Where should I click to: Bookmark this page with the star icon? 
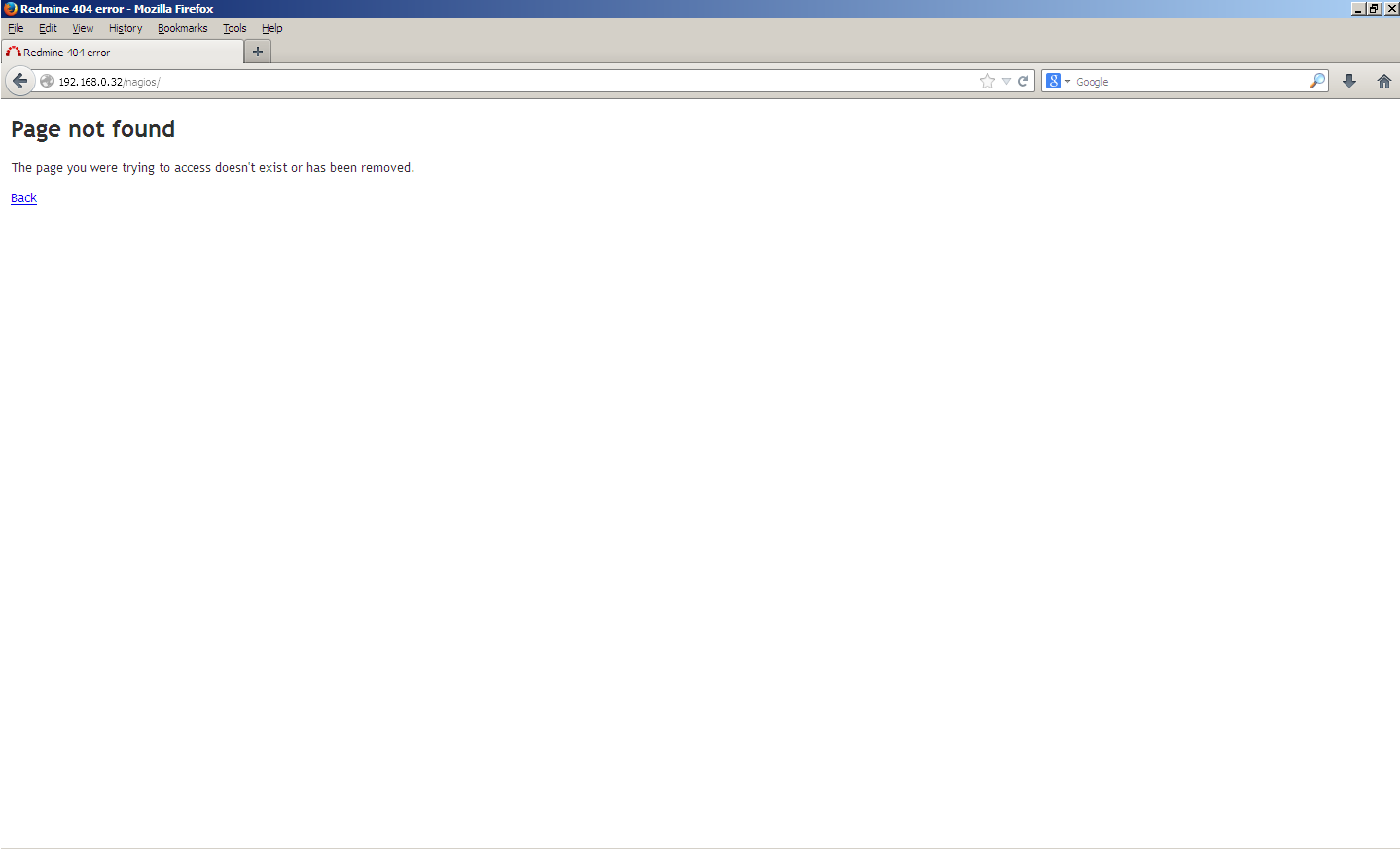(x=987, y=82)
